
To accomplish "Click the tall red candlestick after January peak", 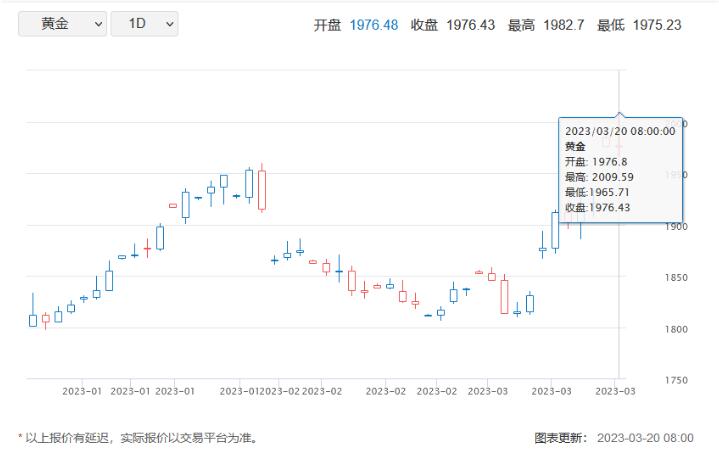I will [262, 188].
